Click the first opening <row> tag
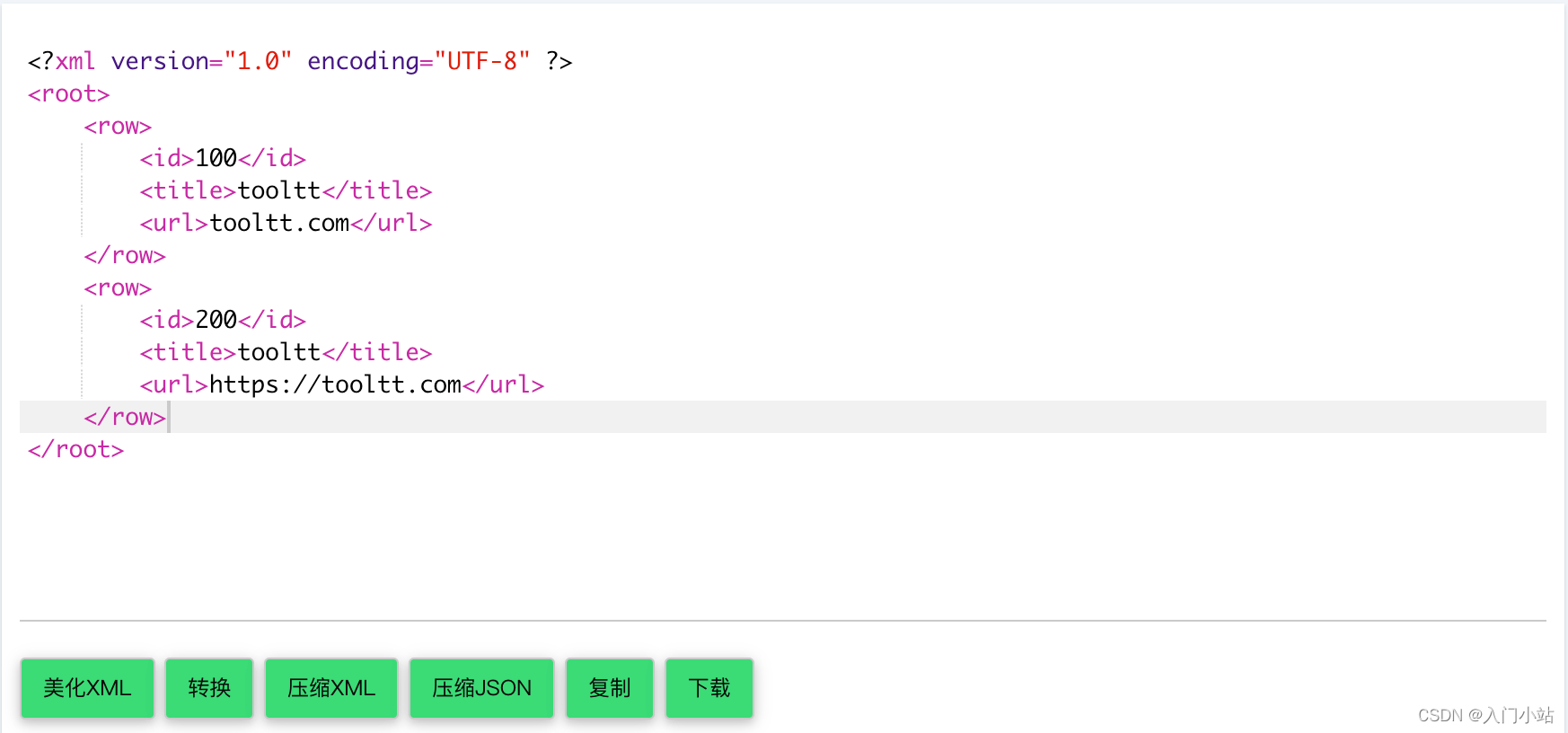1568x733 pixels. pyautogui.click(x=118, y=127)
